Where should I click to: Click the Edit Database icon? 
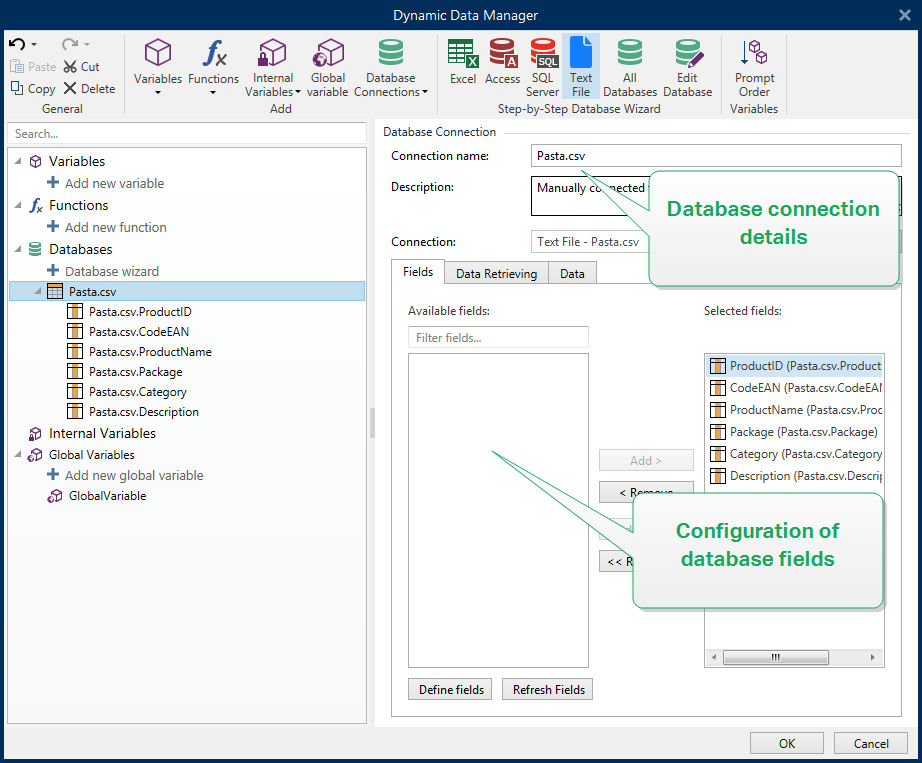687,66
